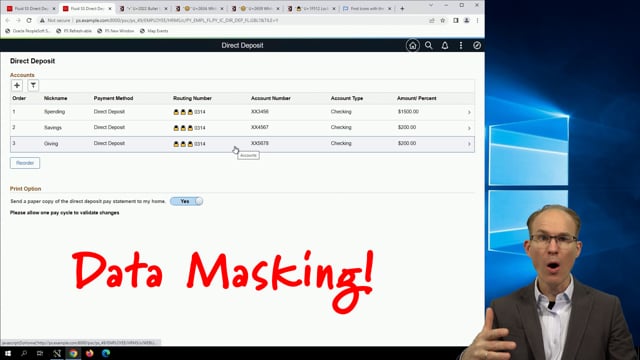Image resolution: width=640 pixels, height=360 pixels.
Task: Click the Reorder button
Action: click(x=25, y=163)
